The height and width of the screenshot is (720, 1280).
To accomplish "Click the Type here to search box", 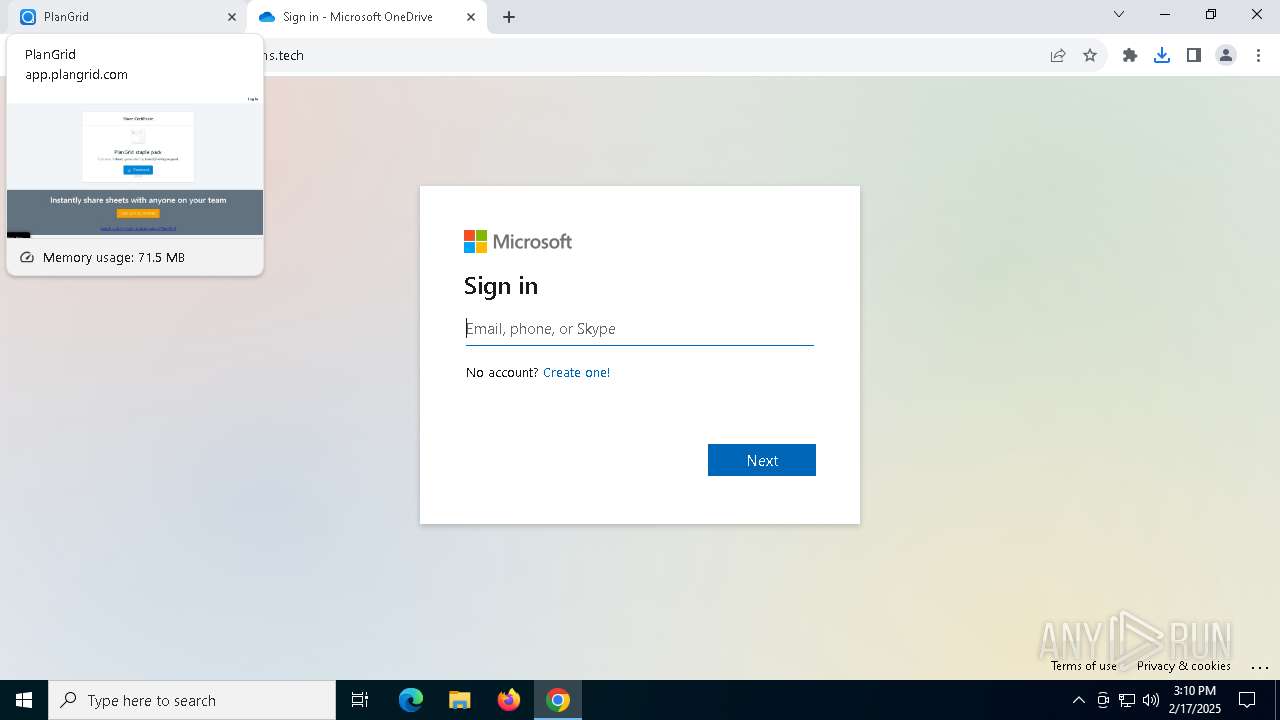I will pyautogui.click(x=192, y=700).
